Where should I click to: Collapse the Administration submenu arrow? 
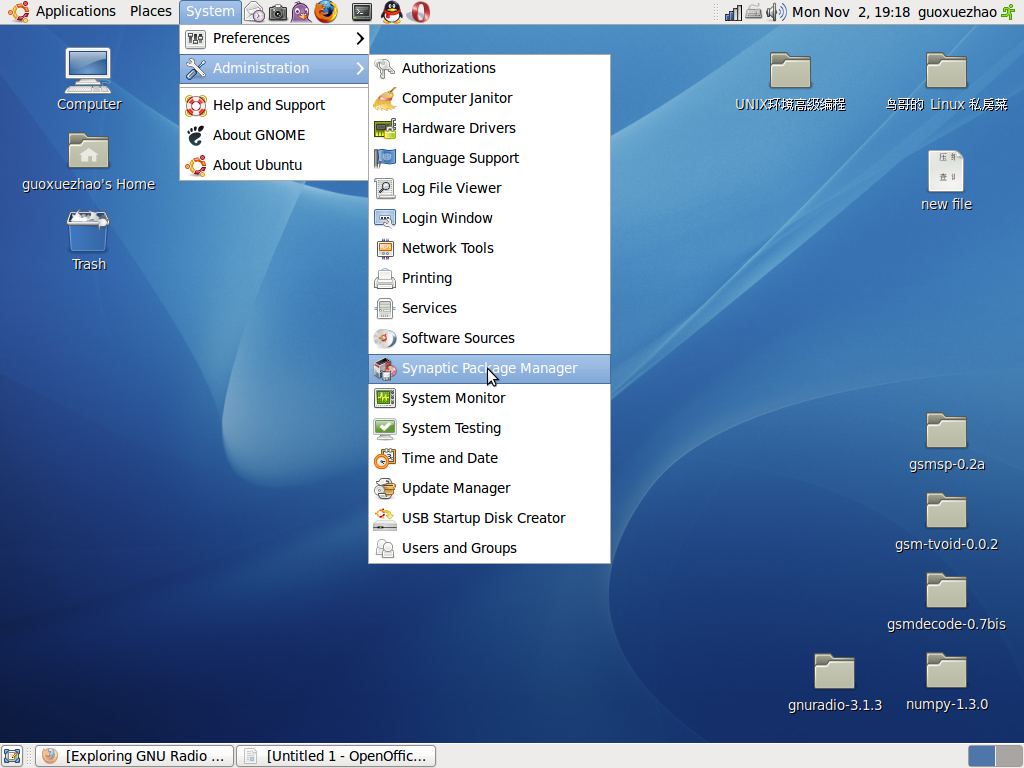(360, 68)
